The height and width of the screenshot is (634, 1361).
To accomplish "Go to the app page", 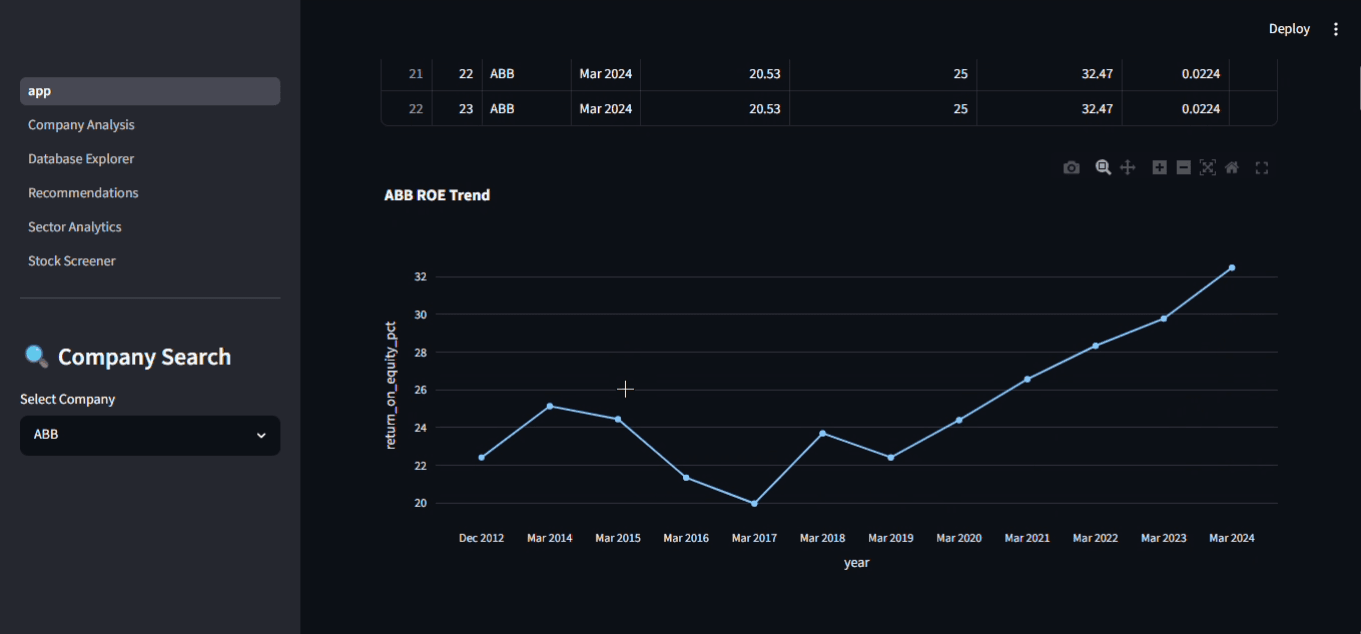I will [x=150, y=91].
